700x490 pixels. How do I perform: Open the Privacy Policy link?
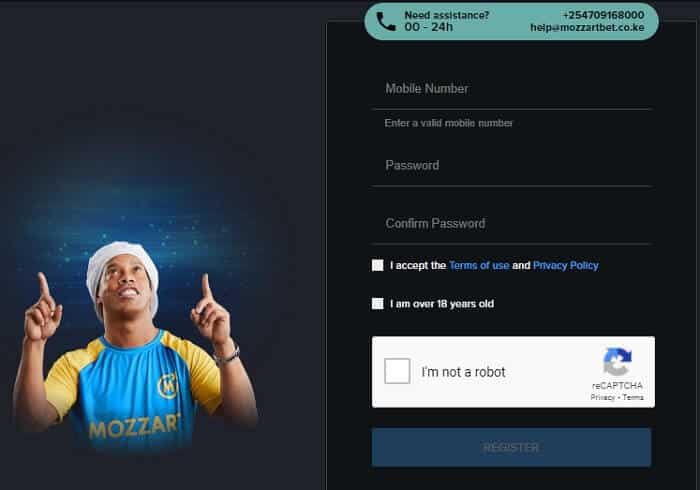coord(566,266)
